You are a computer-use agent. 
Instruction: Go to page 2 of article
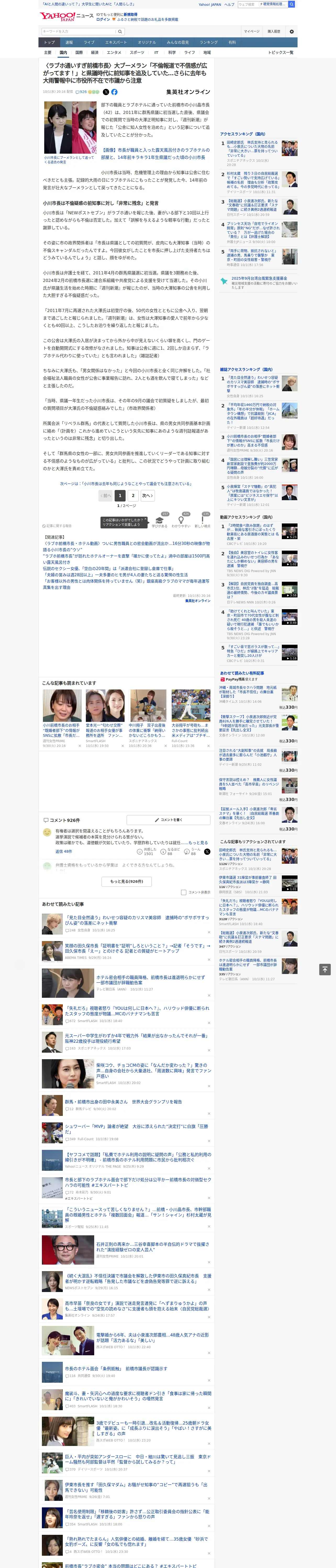coord(133,495)
